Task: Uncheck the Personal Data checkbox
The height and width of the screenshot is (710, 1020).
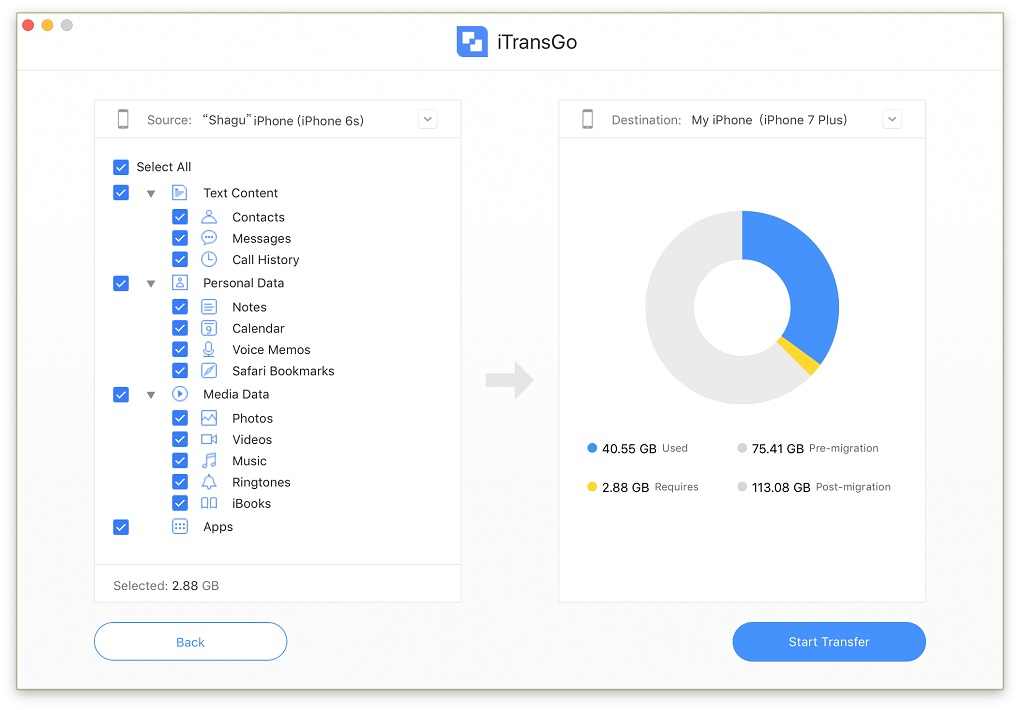Action: coord(121,283)
